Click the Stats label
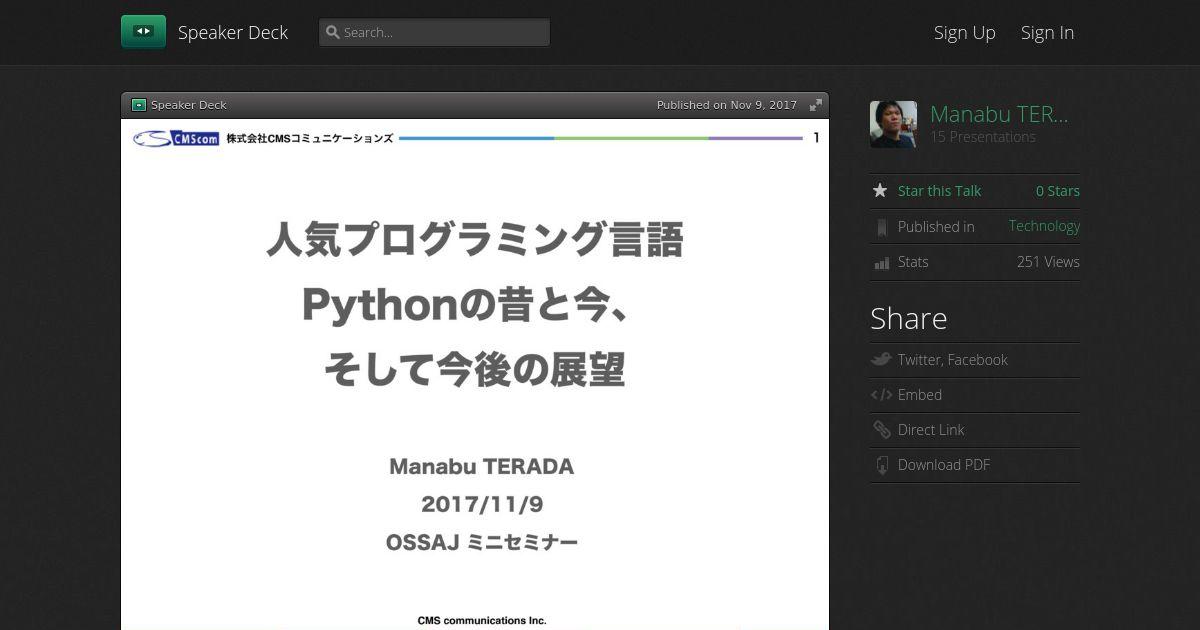Screen dimensions: 1200x630 pyautogui.click(x=913, y=262)
